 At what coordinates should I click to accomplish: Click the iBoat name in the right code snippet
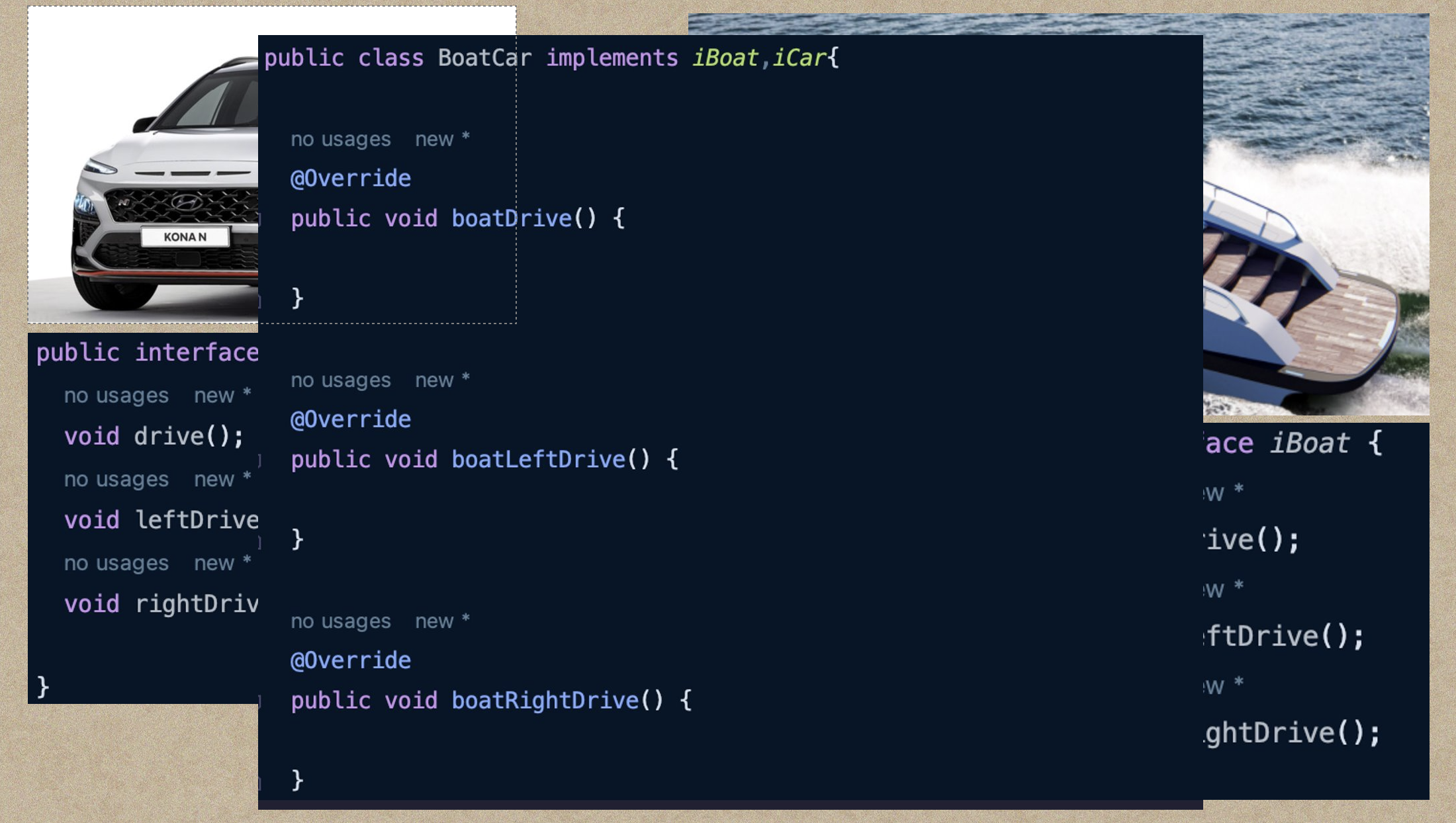click(x=1309, y=443)
